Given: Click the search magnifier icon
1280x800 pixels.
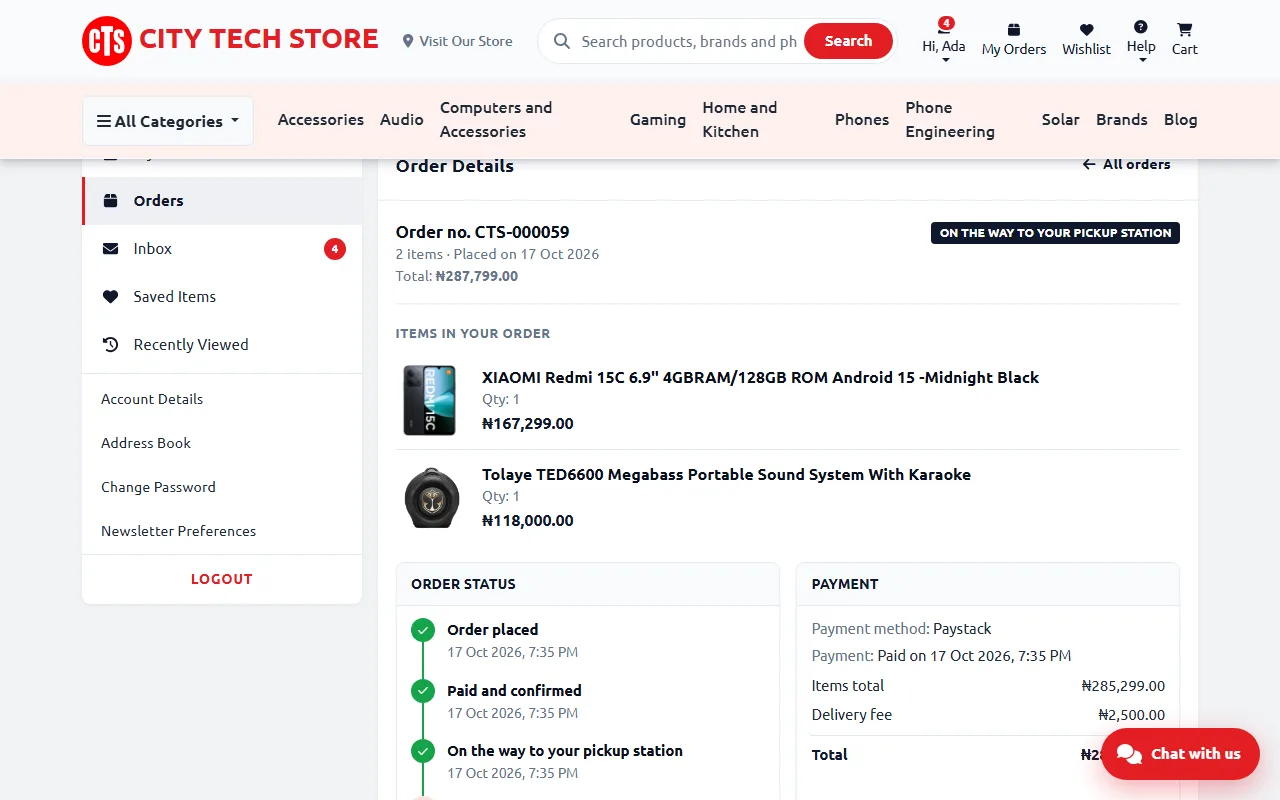Looking at the screenshot, I should [x=562, y=41].
